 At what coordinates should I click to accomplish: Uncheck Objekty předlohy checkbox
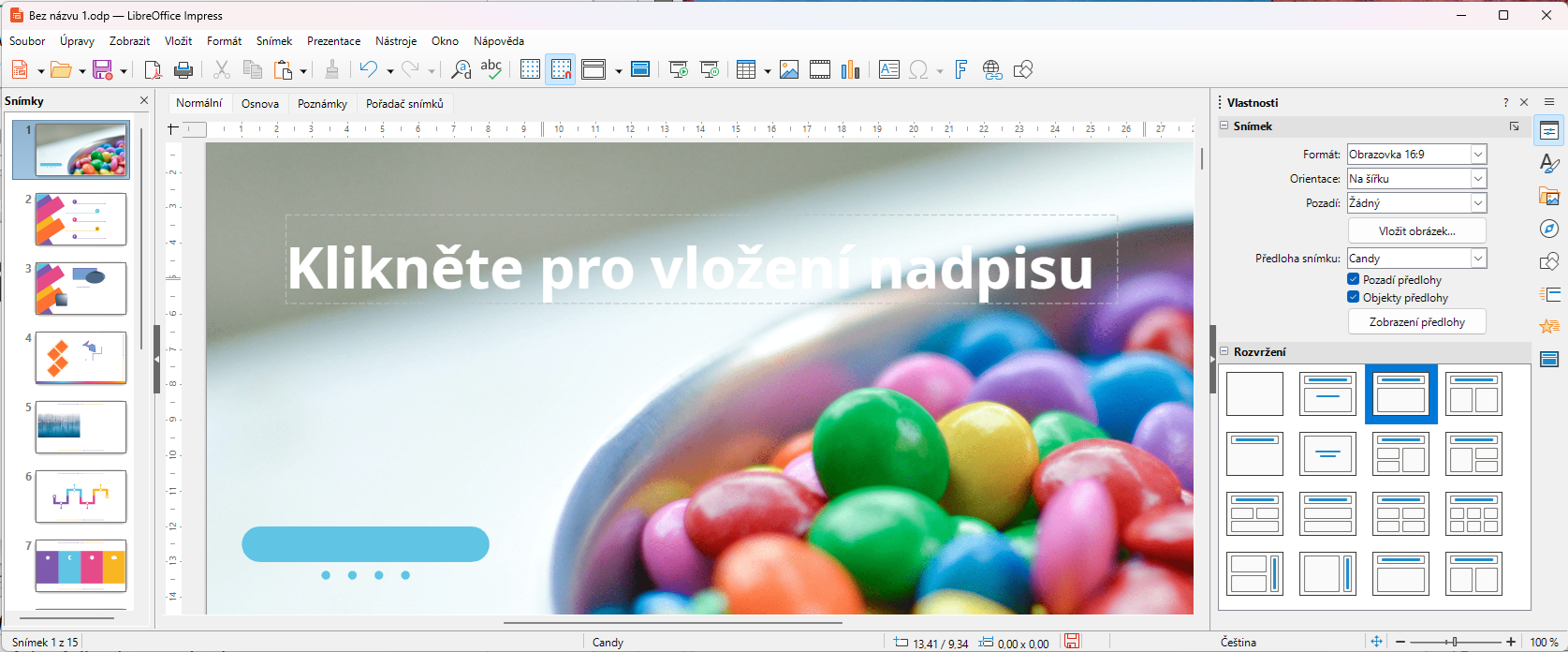[1353, 297]
